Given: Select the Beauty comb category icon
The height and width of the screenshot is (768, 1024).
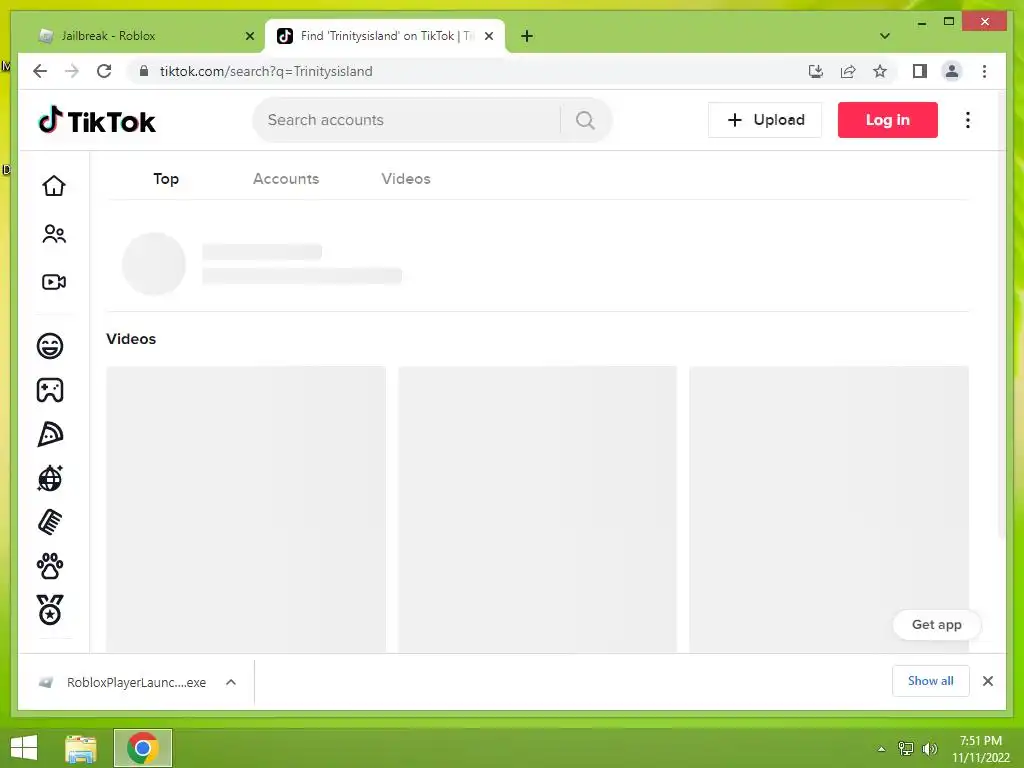Looking at the screenshot, I should click(50, 522).
